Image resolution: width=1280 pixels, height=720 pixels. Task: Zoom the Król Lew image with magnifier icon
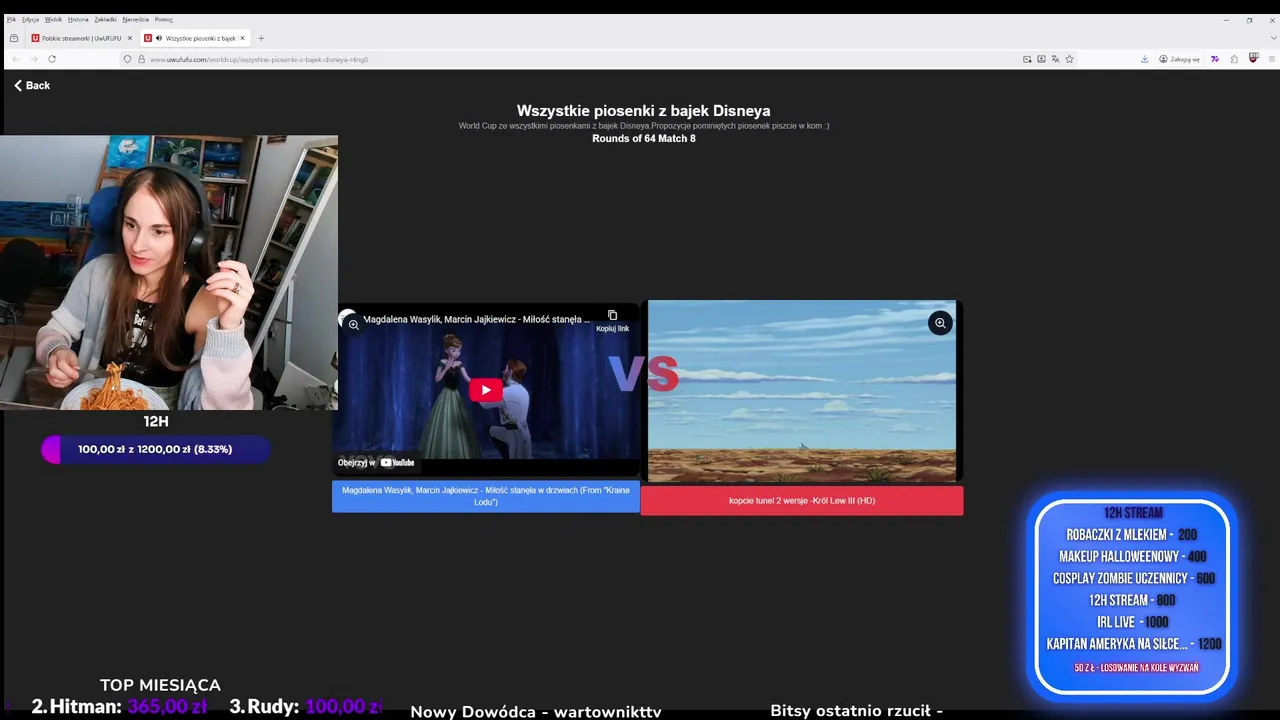tap(940, 323)
